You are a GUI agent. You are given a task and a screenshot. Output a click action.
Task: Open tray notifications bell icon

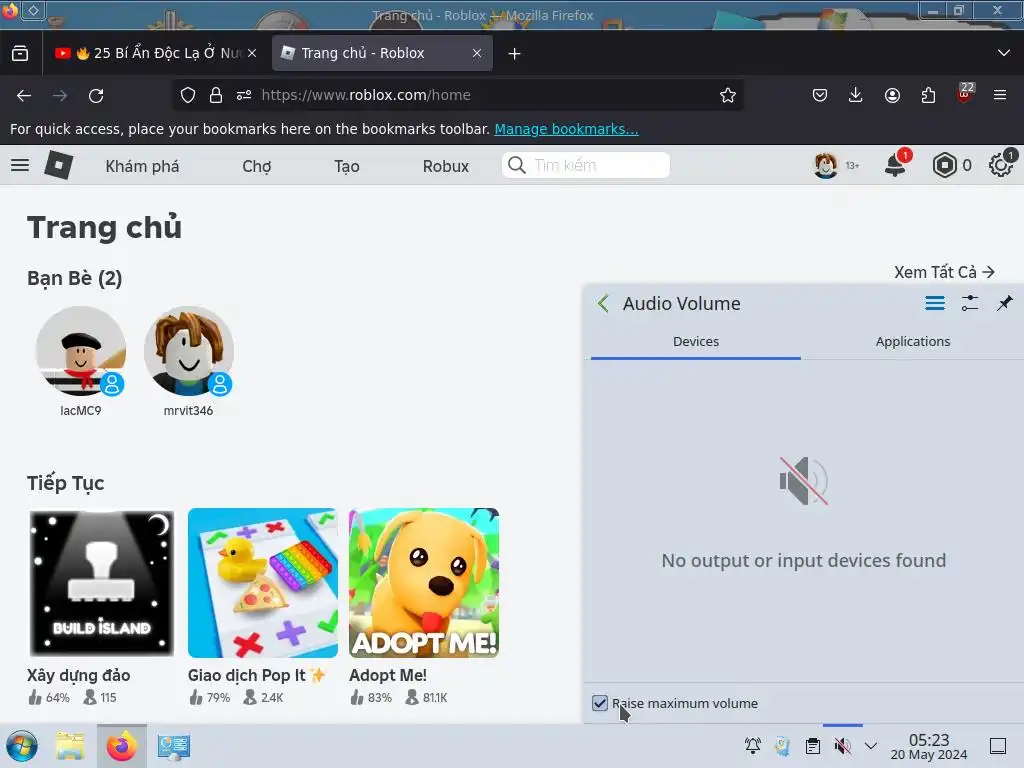point(753,746)
